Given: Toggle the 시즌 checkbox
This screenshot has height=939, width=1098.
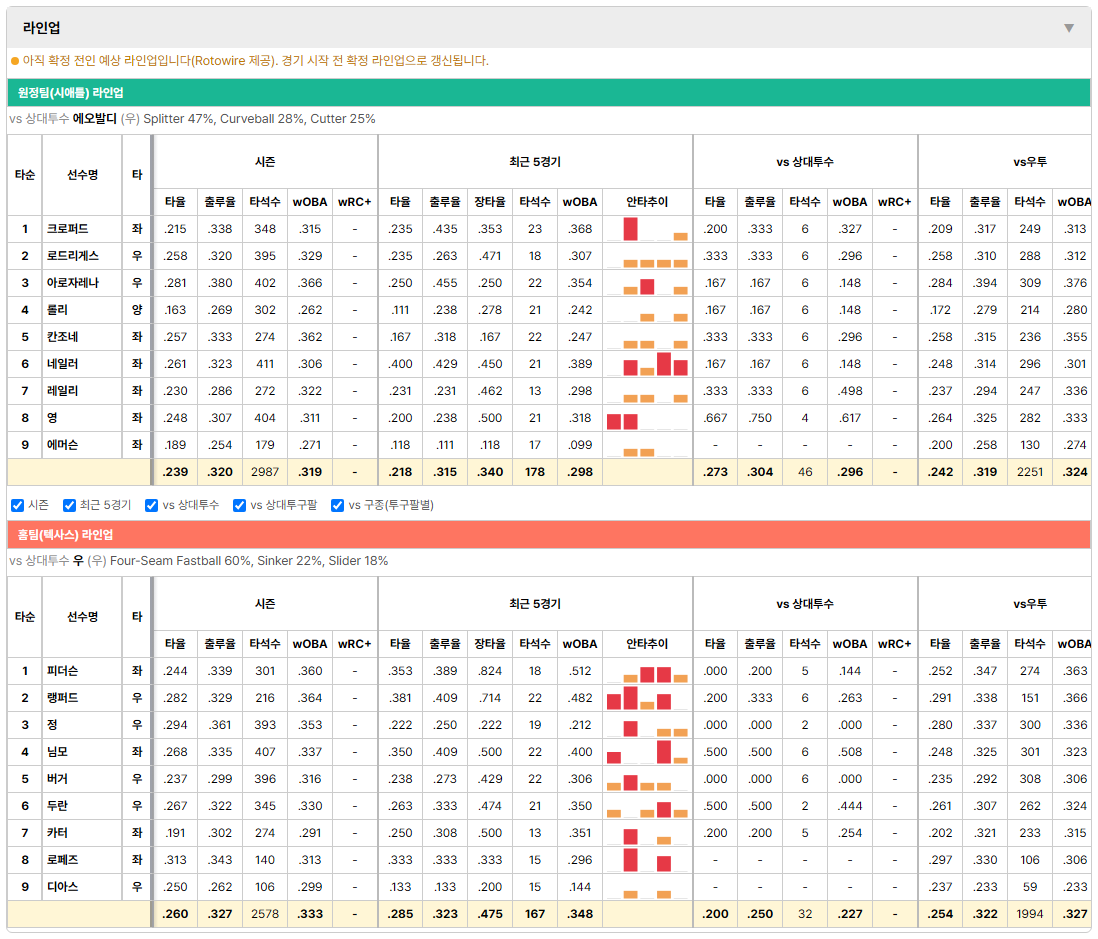Looking at the screenshot, I should (x=18, y=506).
